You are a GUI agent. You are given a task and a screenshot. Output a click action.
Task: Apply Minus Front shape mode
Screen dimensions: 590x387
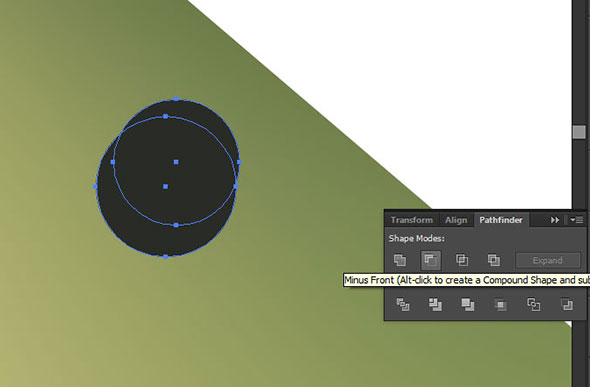[430, 260]
